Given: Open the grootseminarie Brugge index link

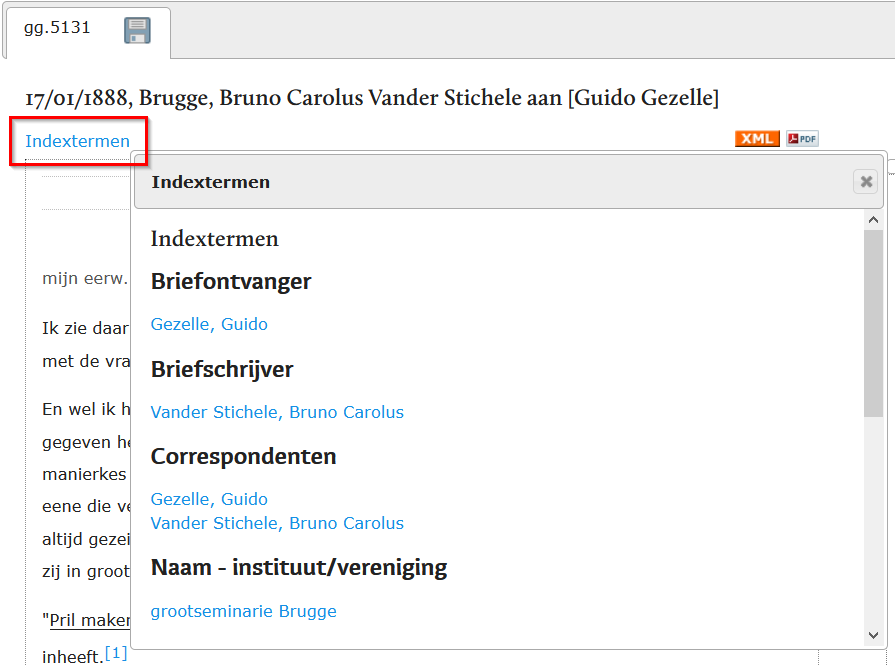Looking at the screenshot, I should pyautogui.click(x=243, y=611).
